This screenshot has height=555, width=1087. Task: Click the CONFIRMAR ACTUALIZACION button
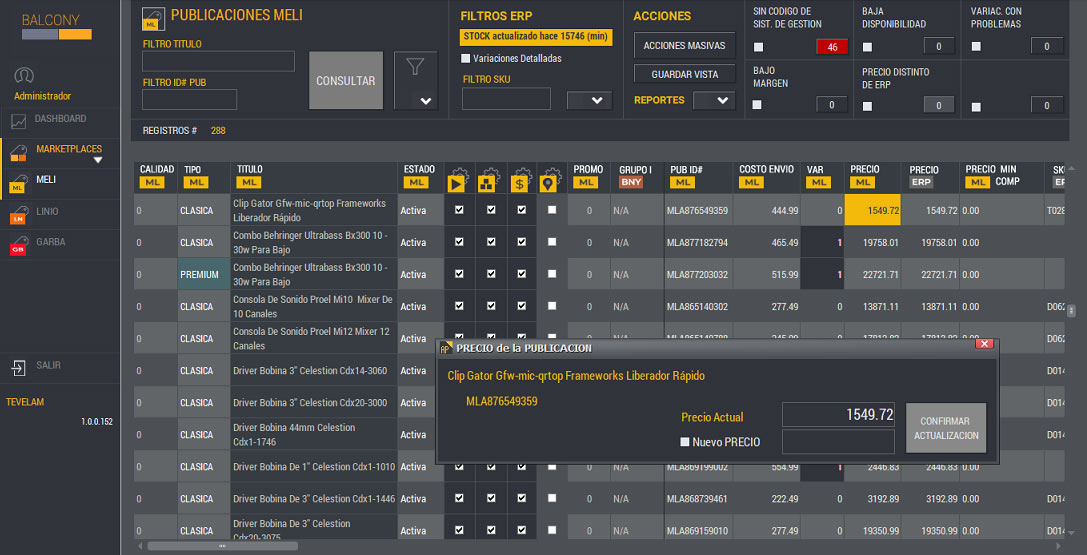point(945,428)
